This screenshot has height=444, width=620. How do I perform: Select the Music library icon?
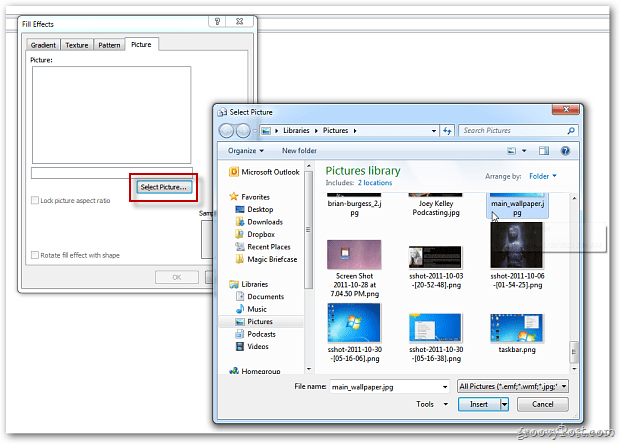pyautogui.click(x=240, y=309)
